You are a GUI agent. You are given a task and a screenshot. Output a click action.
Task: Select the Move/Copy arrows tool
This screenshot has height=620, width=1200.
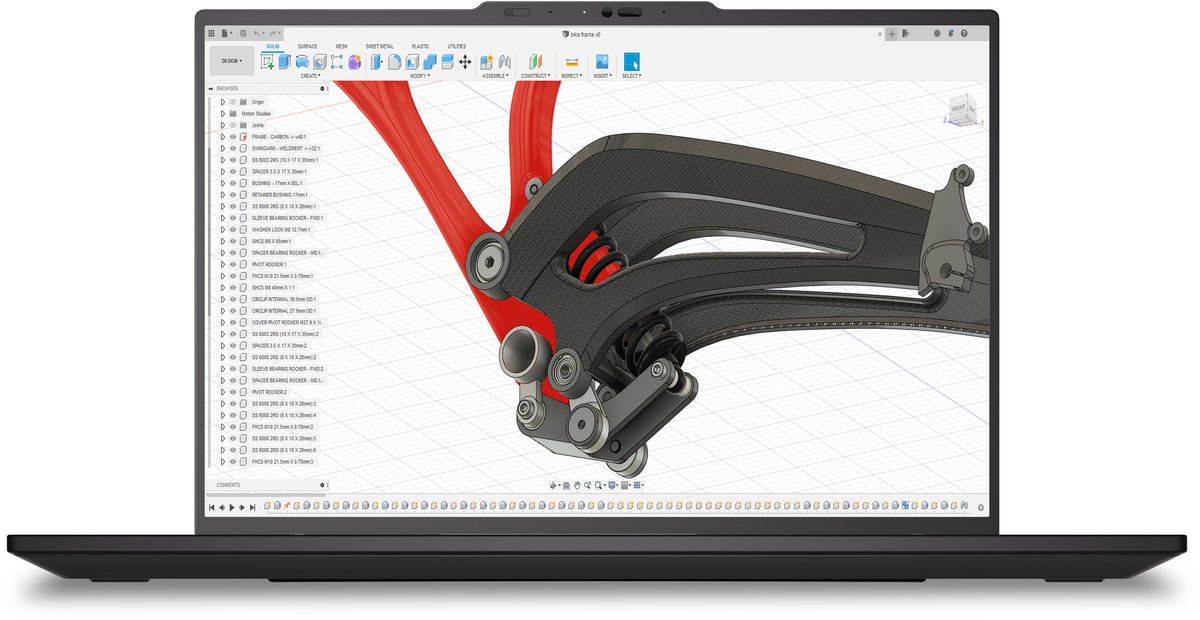click(x=465, y=61)
